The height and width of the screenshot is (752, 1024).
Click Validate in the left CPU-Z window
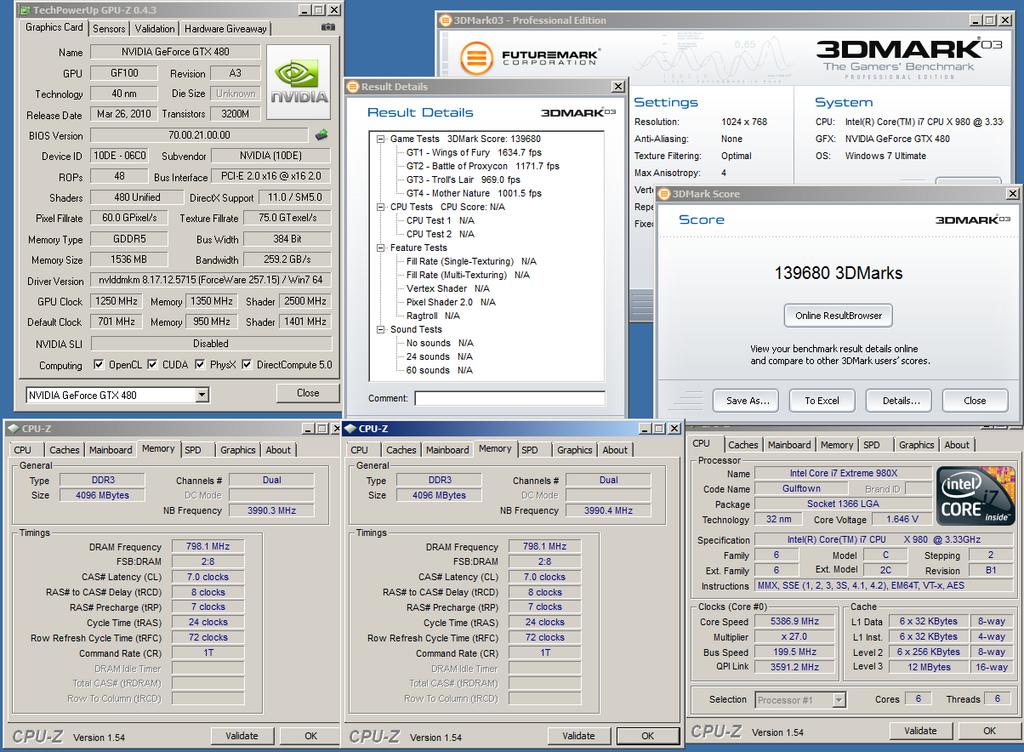242,736
